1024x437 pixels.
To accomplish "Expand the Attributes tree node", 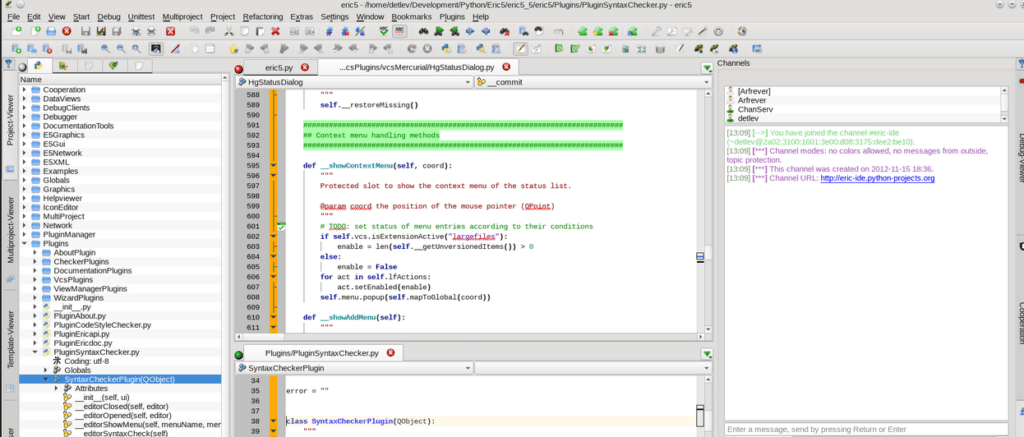I will coord(56,388).
